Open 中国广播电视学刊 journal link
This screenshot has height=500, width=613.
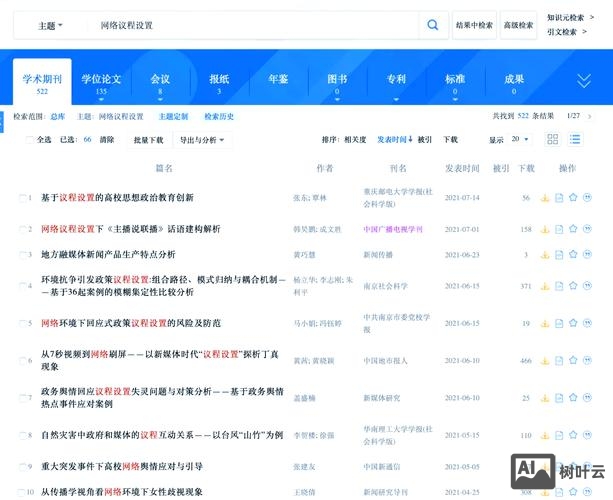pyautogui.click(x=393, y=229)
